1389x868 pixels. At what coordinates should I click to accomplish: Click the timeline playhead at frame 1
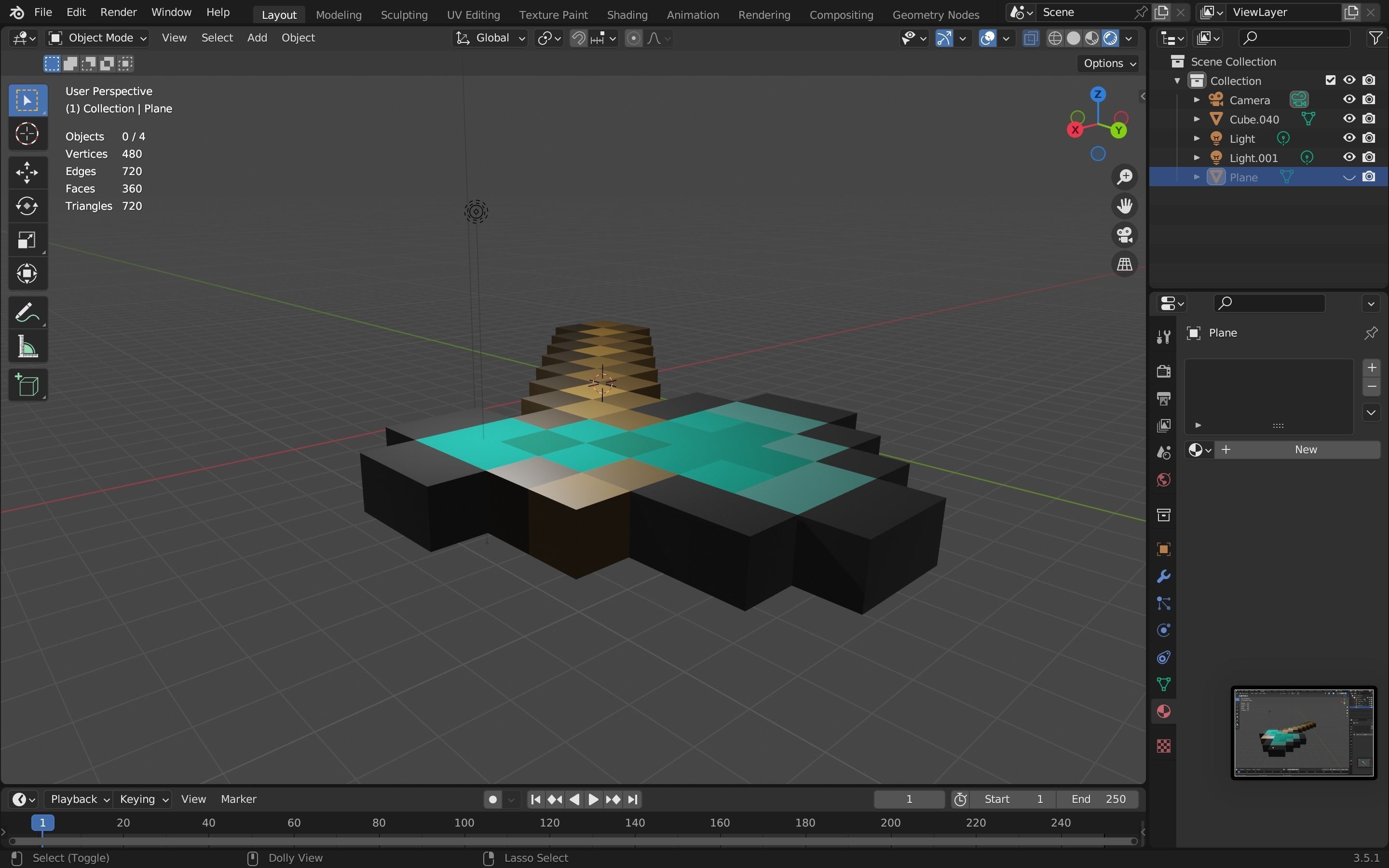[42, 823]
